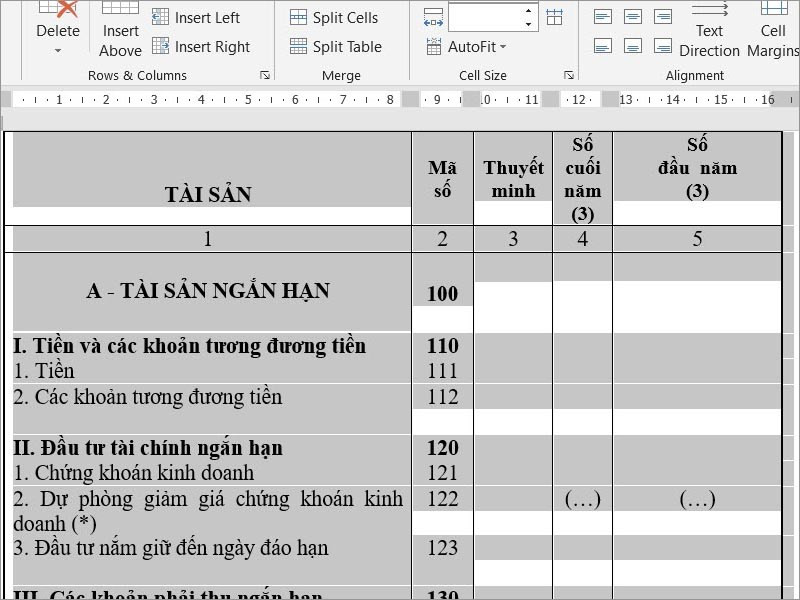Select the Split Cells icon
This screenshot has width=800, height=600.
pyautogui.click(x=298, y=17)
